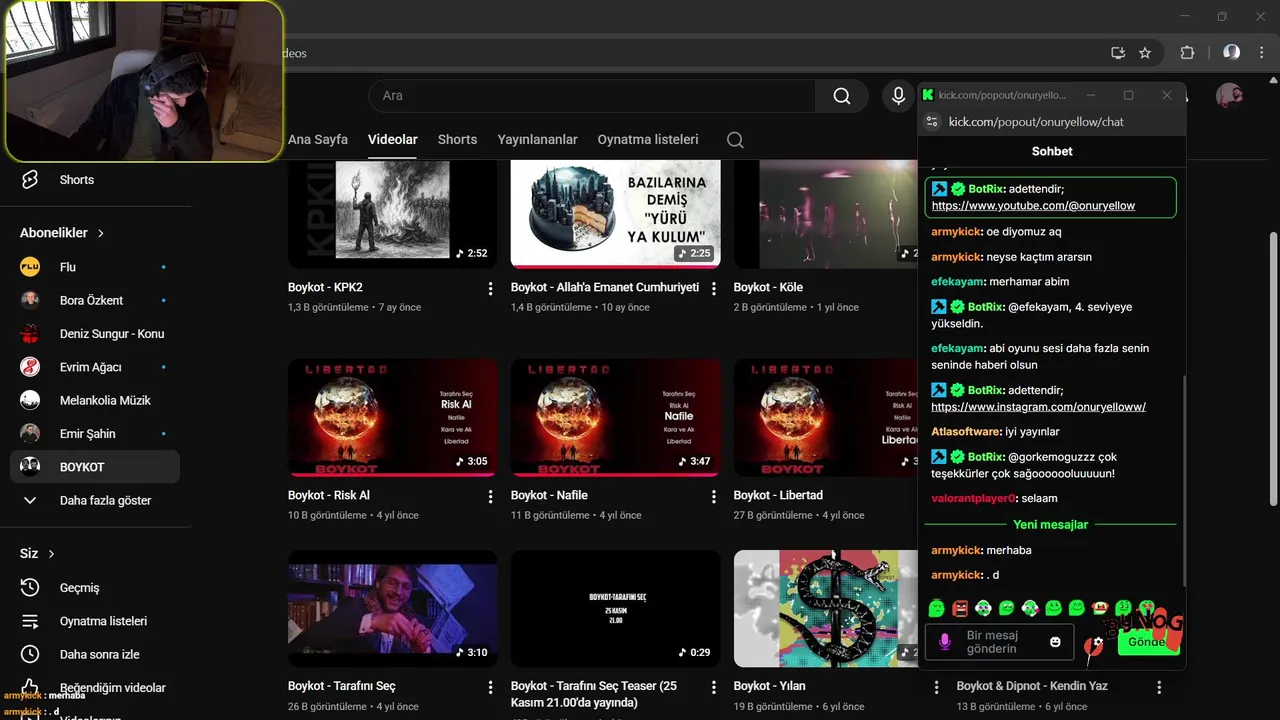Open options menu for Allah'a Emanet Cumhuriyeti

click(713, 289)
